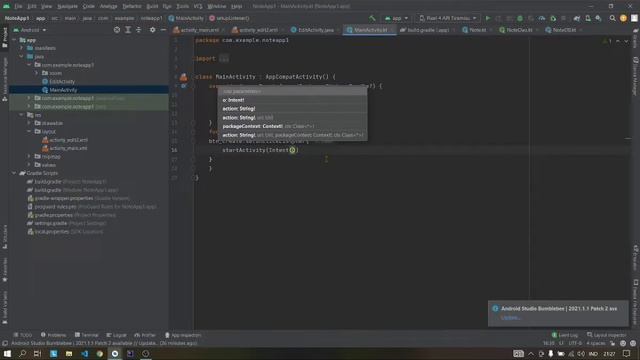Click the Debug app bug icon

pos(520,18)
